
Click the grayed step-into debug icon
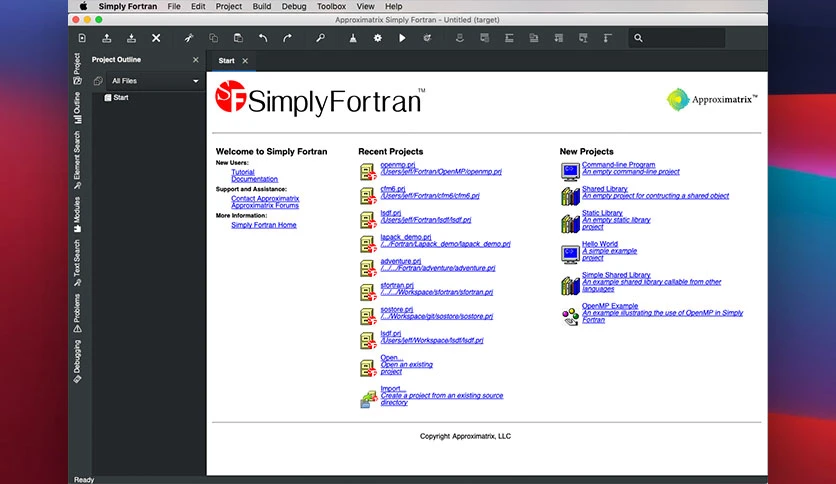click(534, 38)
